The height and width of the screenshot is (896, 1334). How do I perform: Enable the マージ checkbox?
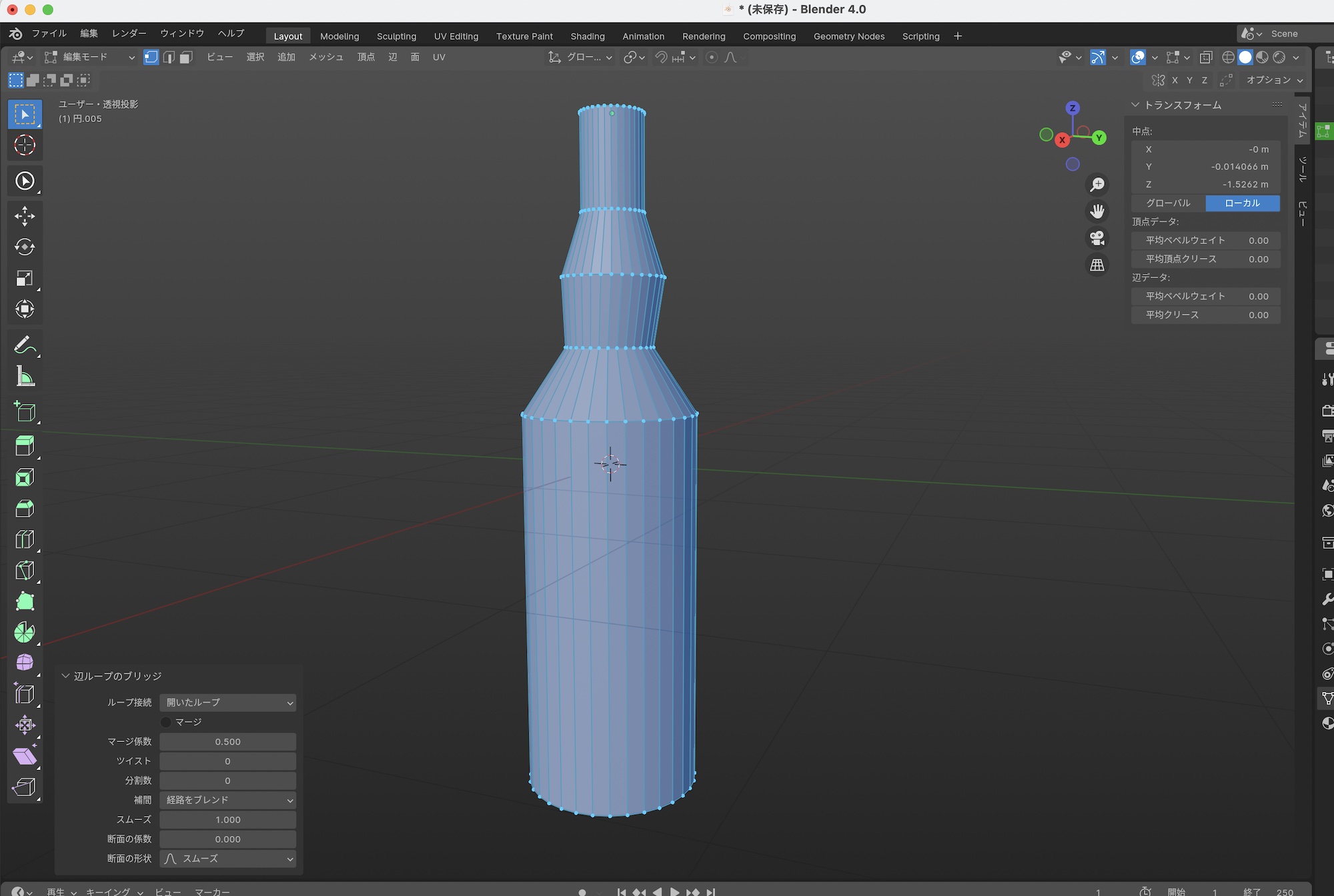click(x=166, y=722)
